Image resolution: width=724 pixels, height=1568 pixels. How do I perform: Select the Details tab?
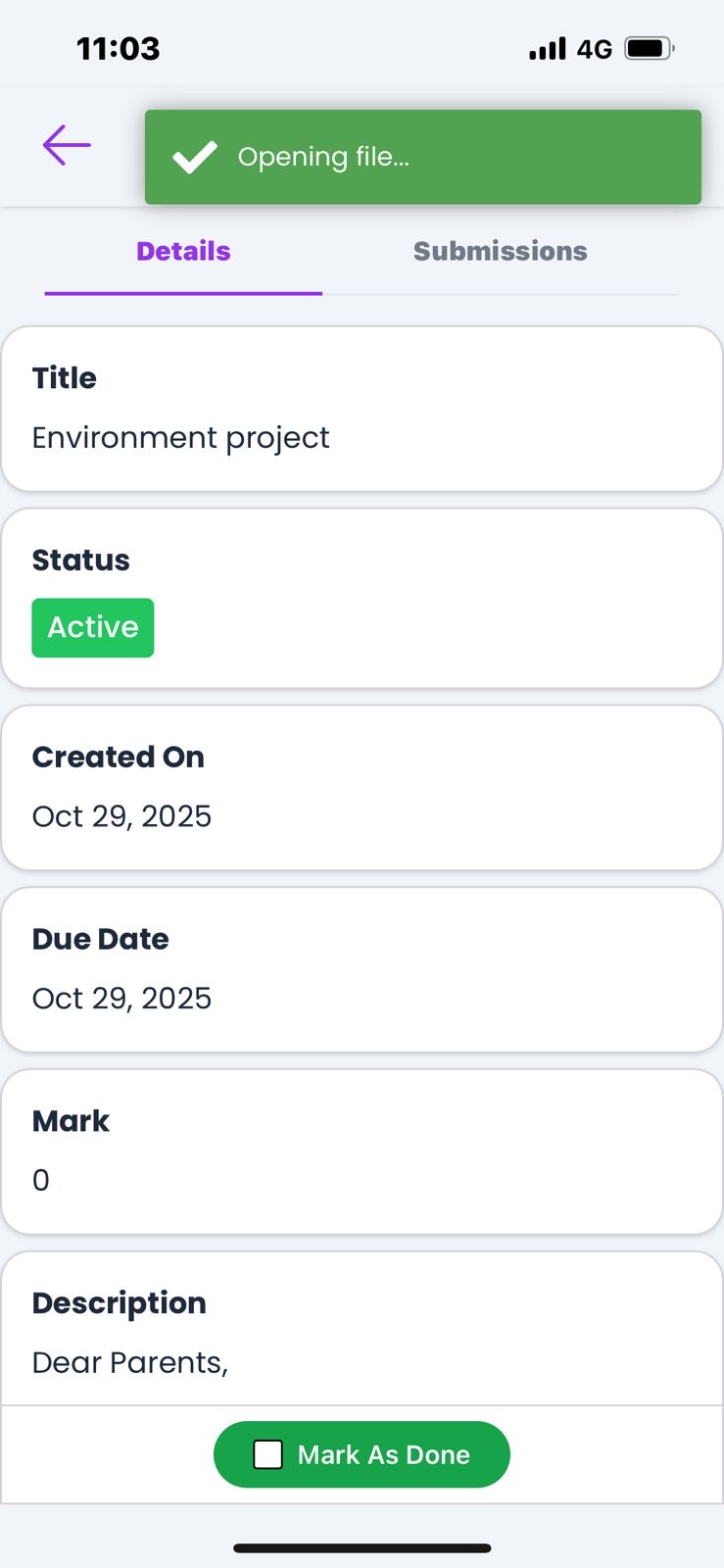click(183, 252)
